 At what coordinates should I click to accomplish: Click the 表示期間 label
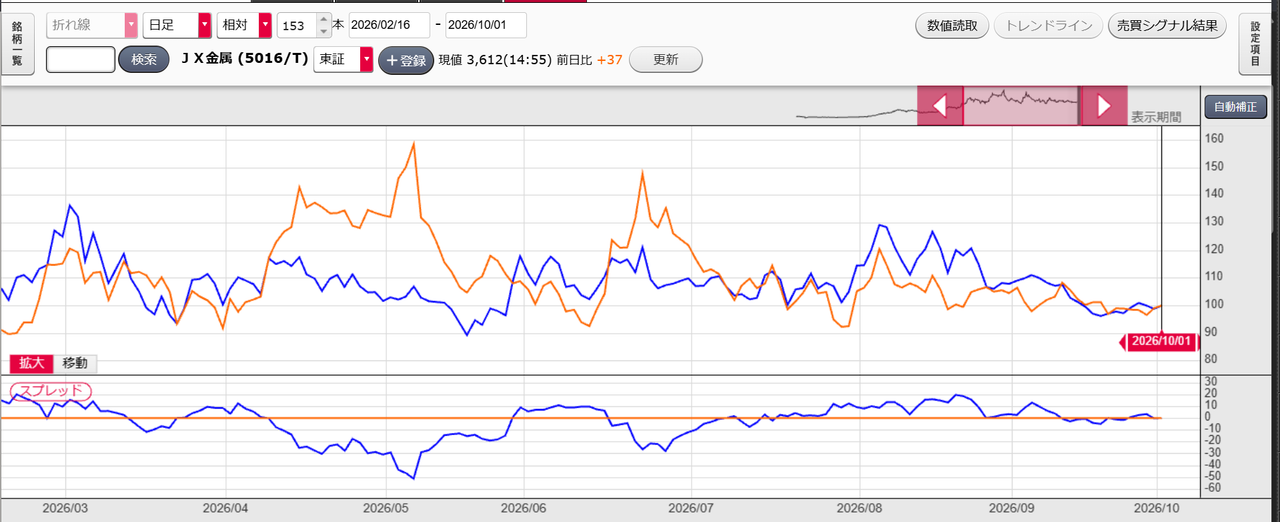[x=1156, y=117]
